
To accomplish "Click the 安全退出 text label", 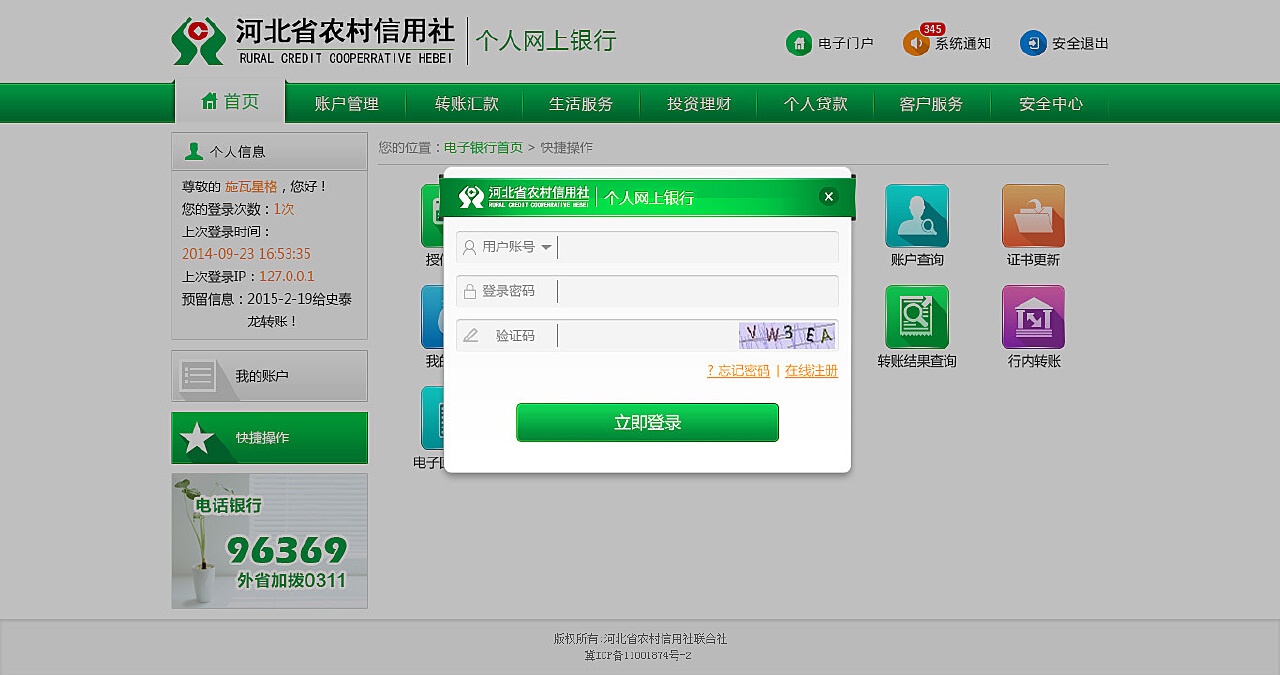I will 1080,43.
